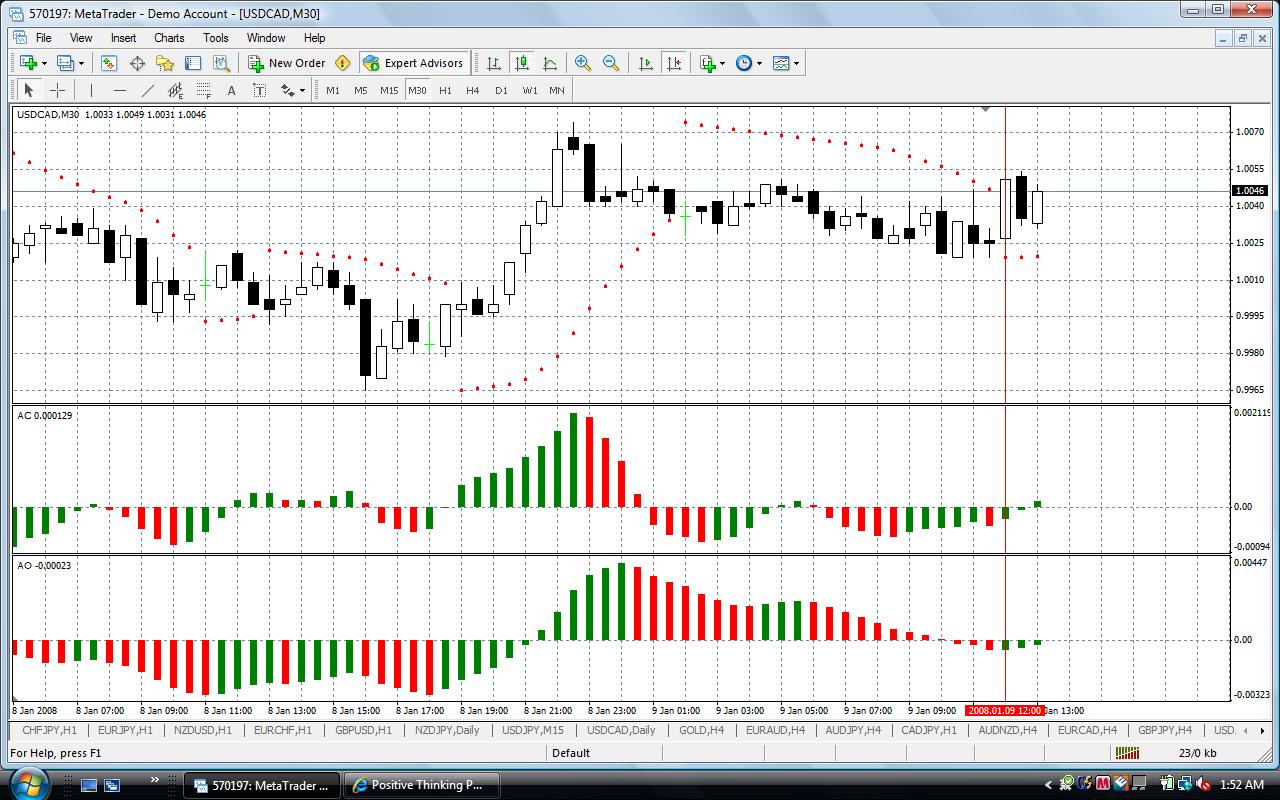Click the New Order button
The height and width of the screenshot is (800, 1280).
point(287,63)
